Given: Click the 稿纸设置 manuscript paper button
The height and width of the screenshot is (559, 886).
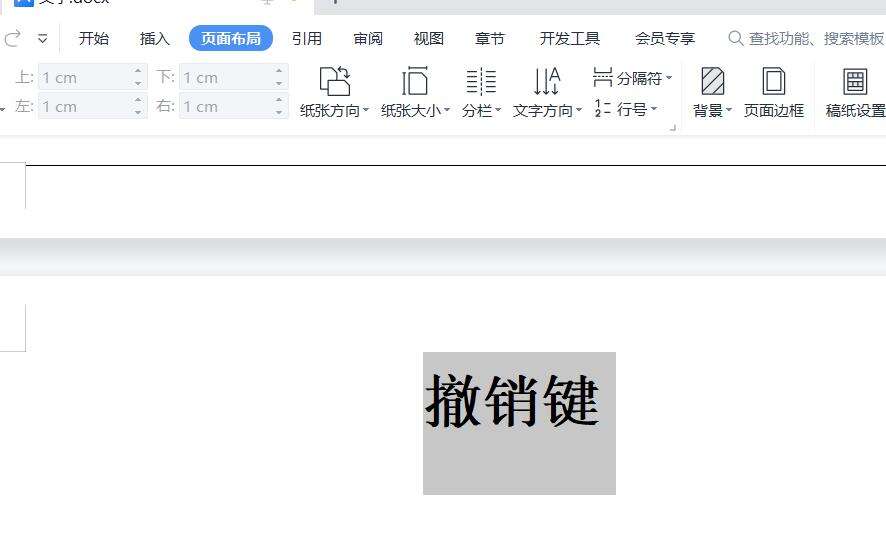Looking at the screenshot, I should (855, 93).
